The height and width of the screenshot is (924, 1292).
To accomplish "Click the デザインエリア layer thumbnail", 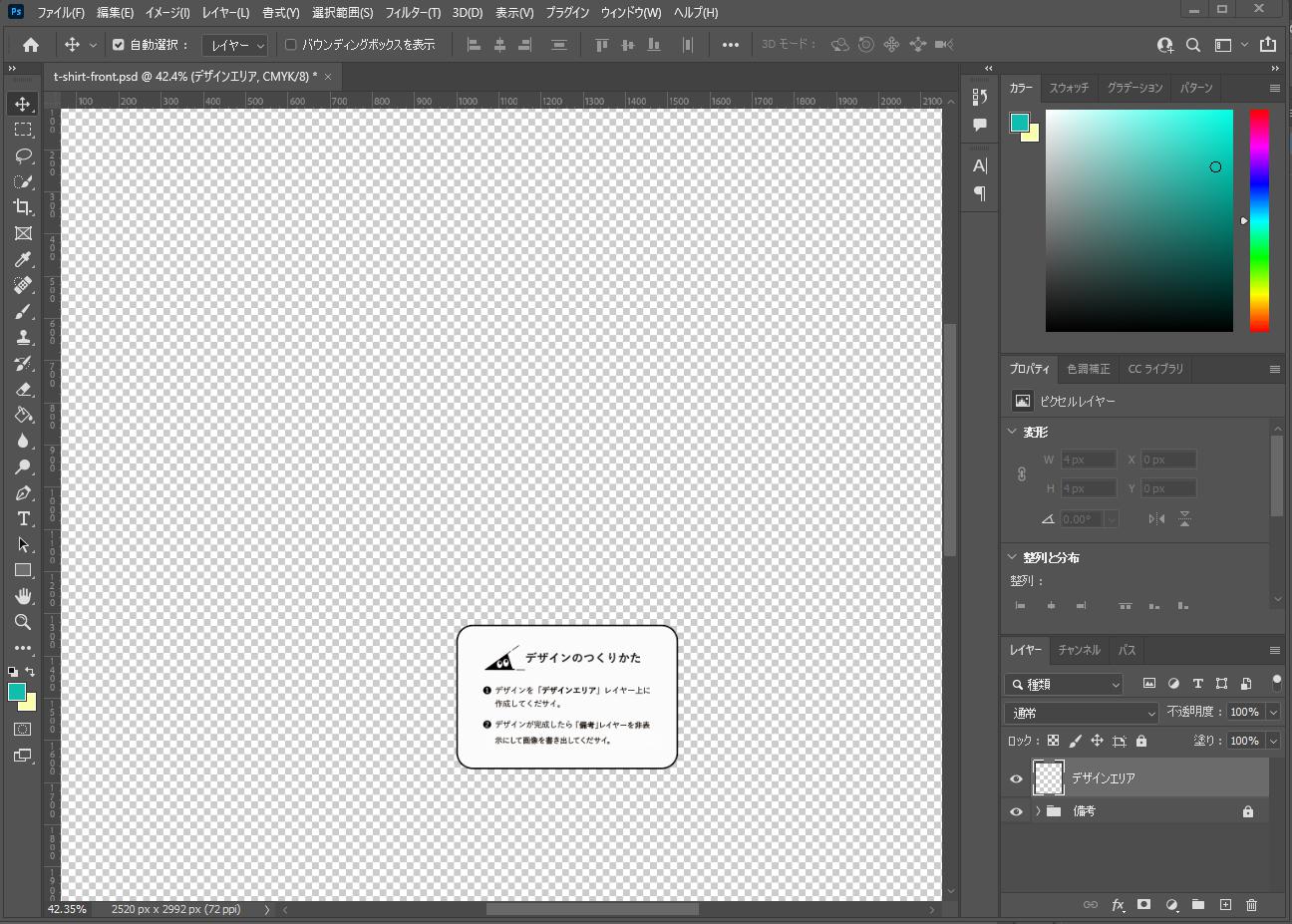I will click(1049, 777).
